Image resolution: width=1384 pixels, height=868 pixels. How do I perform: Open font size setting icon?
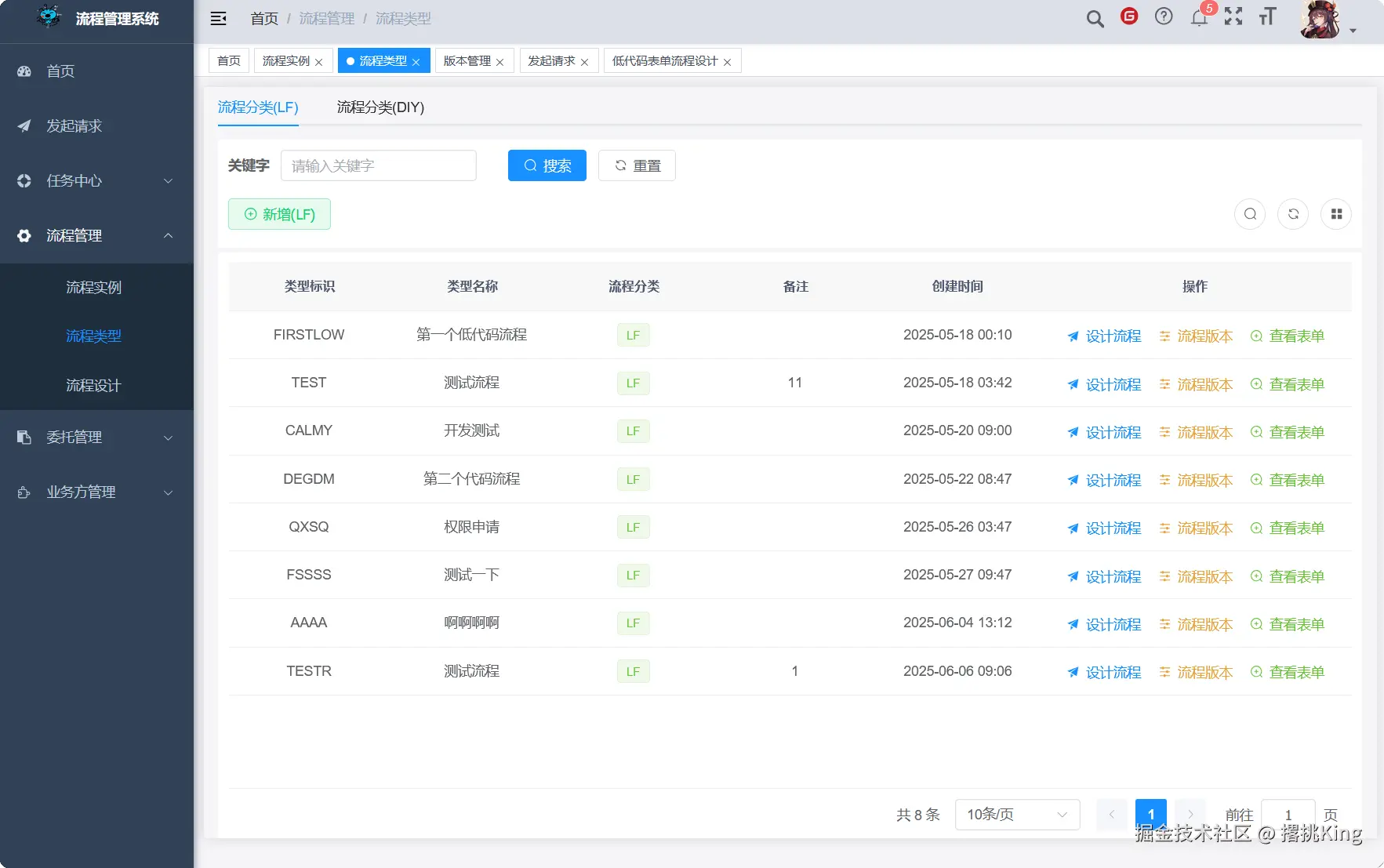(1268, 16)
